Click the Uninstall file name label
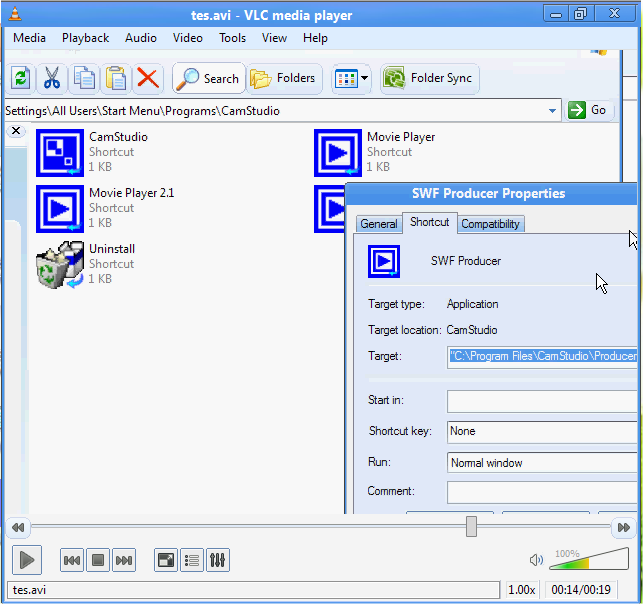 (x=112, y=248)
